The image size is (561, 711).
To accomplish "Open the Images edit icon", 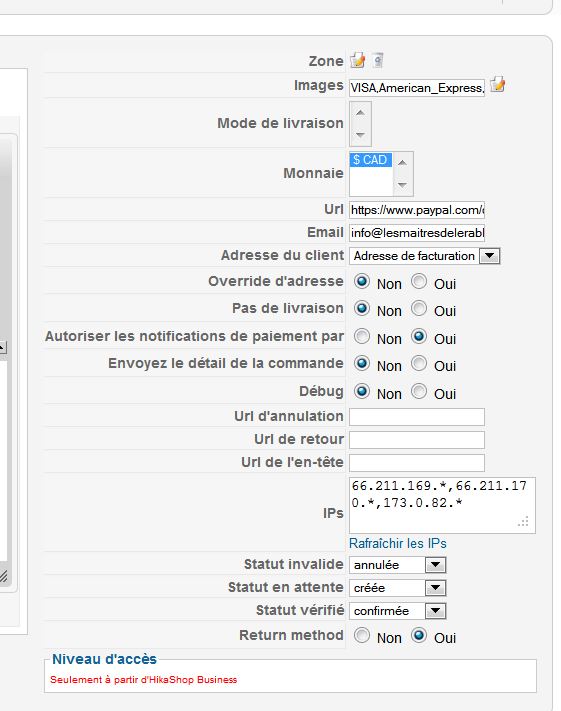I will [498, 84].
